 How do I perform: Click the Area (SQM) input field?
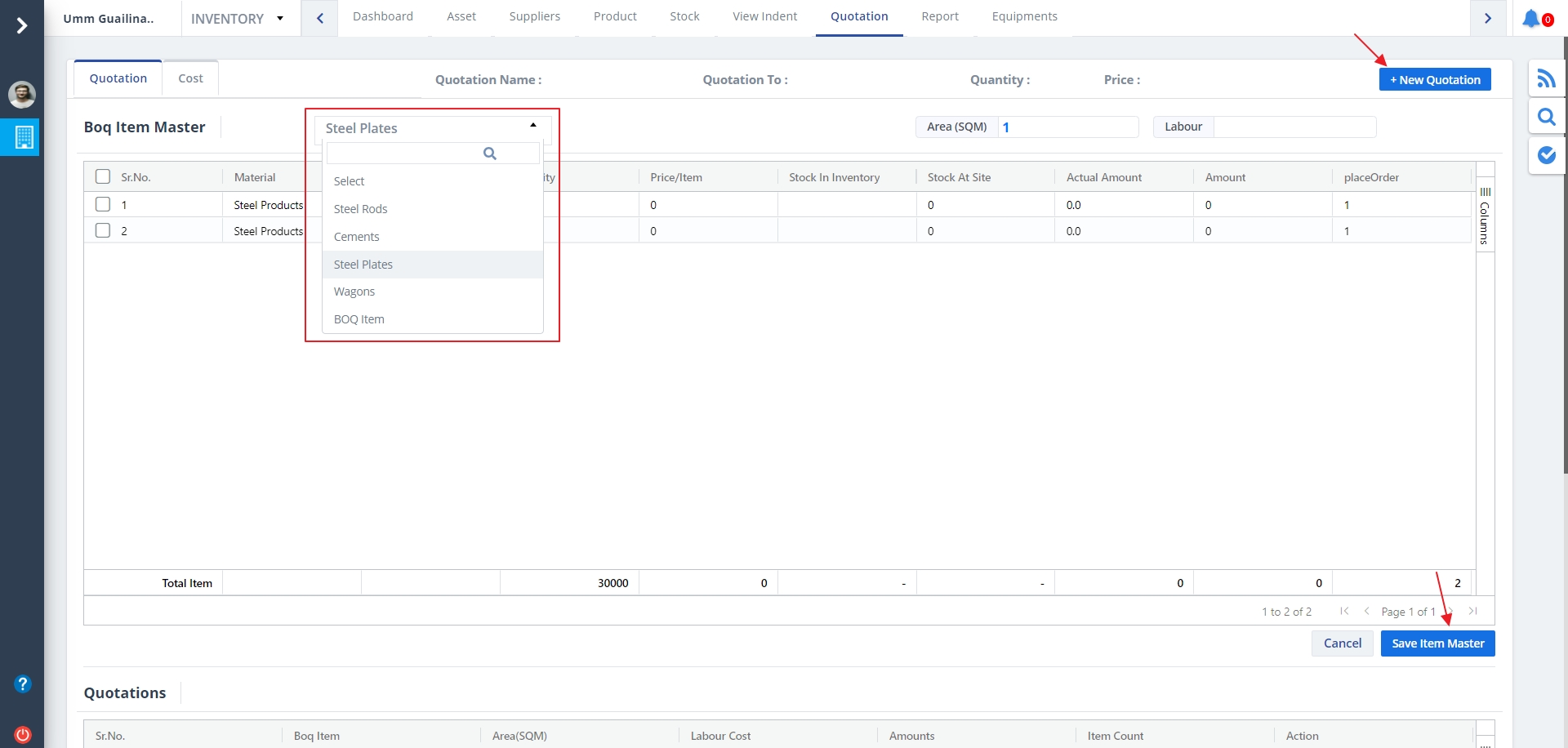pos(1067,127)
